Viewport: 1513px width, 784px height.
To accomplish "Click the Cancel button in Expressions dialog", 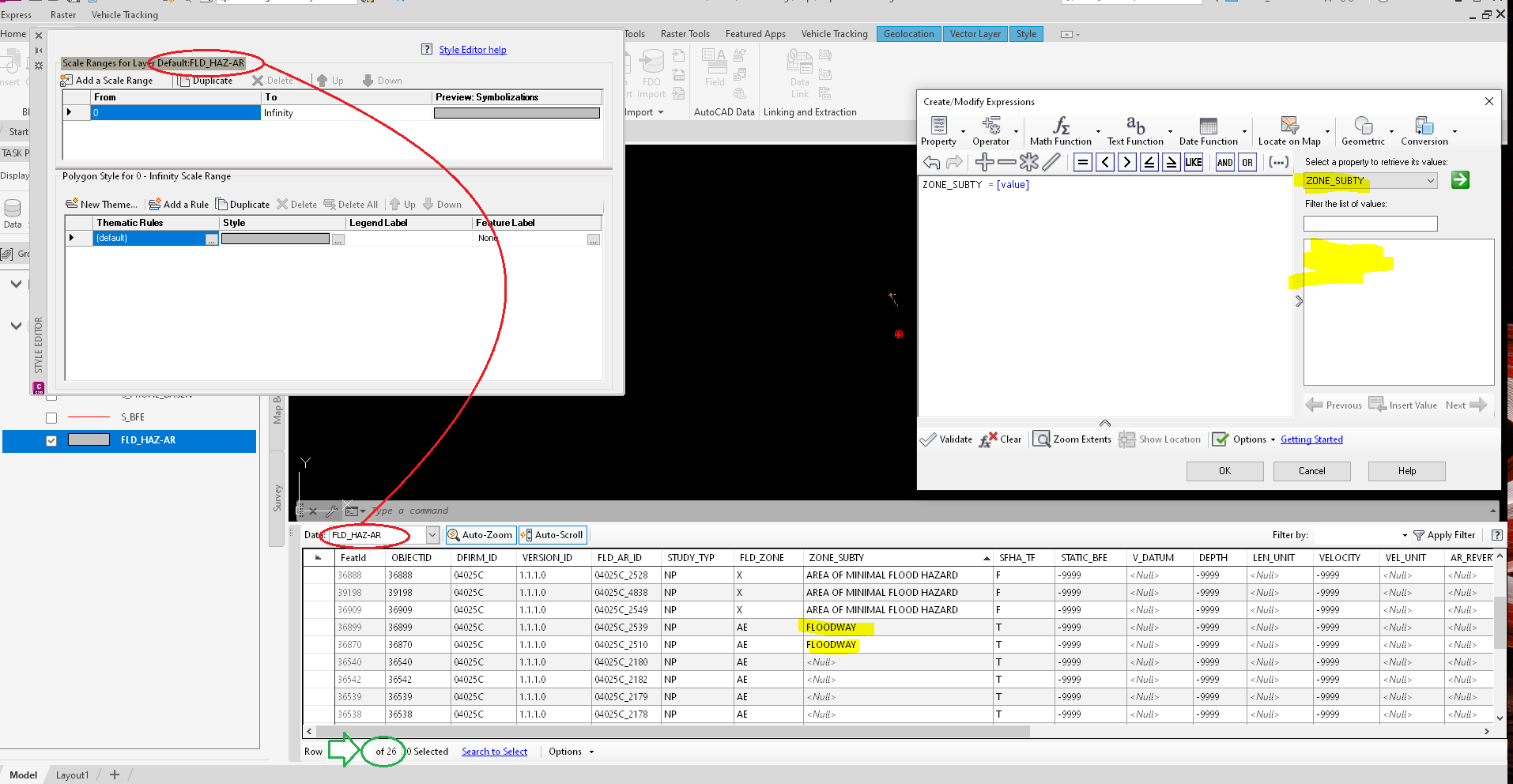I will [x=1311, y=471].
